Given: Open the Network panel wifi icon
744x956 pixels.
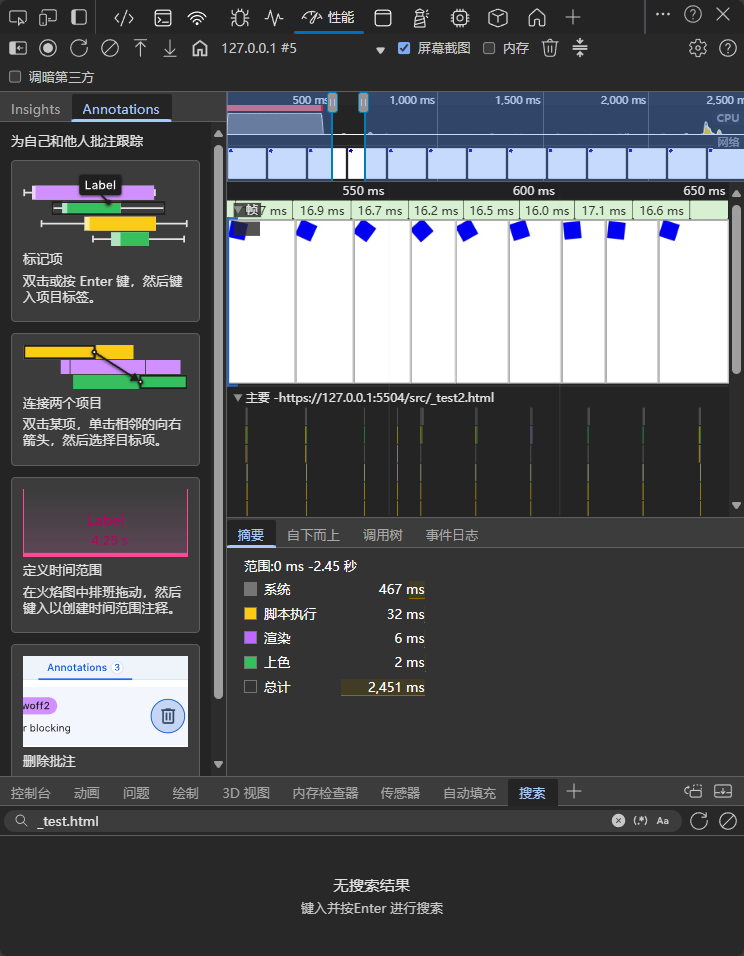Looking at the screenshot, I should coord(197,17).
